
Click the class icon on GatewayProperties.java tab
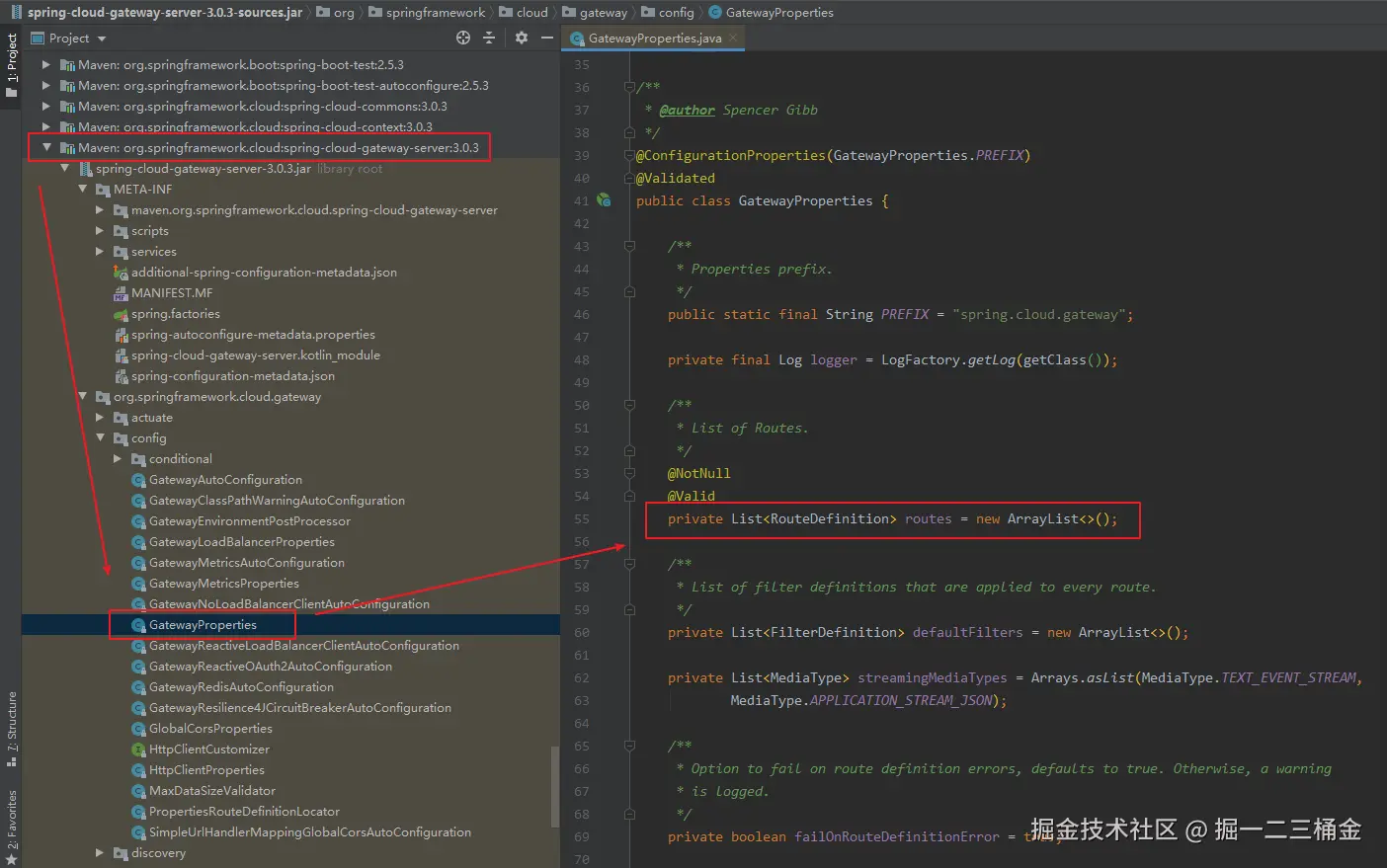click(577, 39)
